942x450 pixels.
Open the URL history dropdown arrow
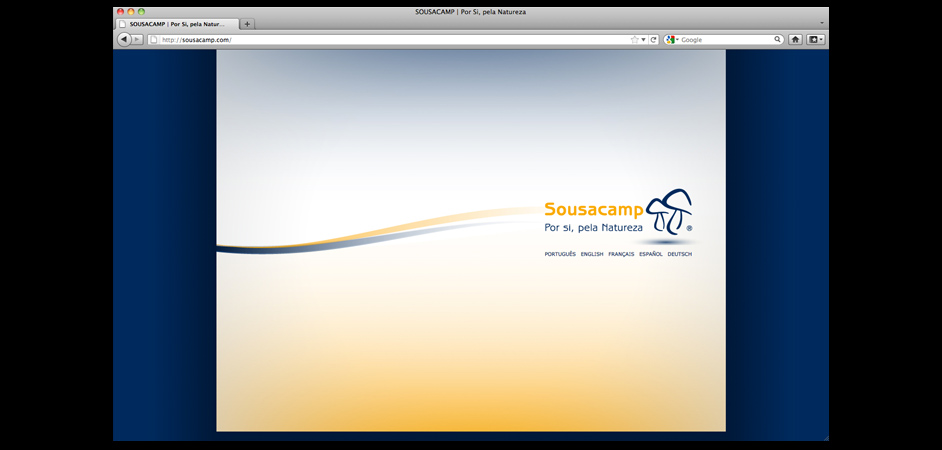tap(643, 39)
